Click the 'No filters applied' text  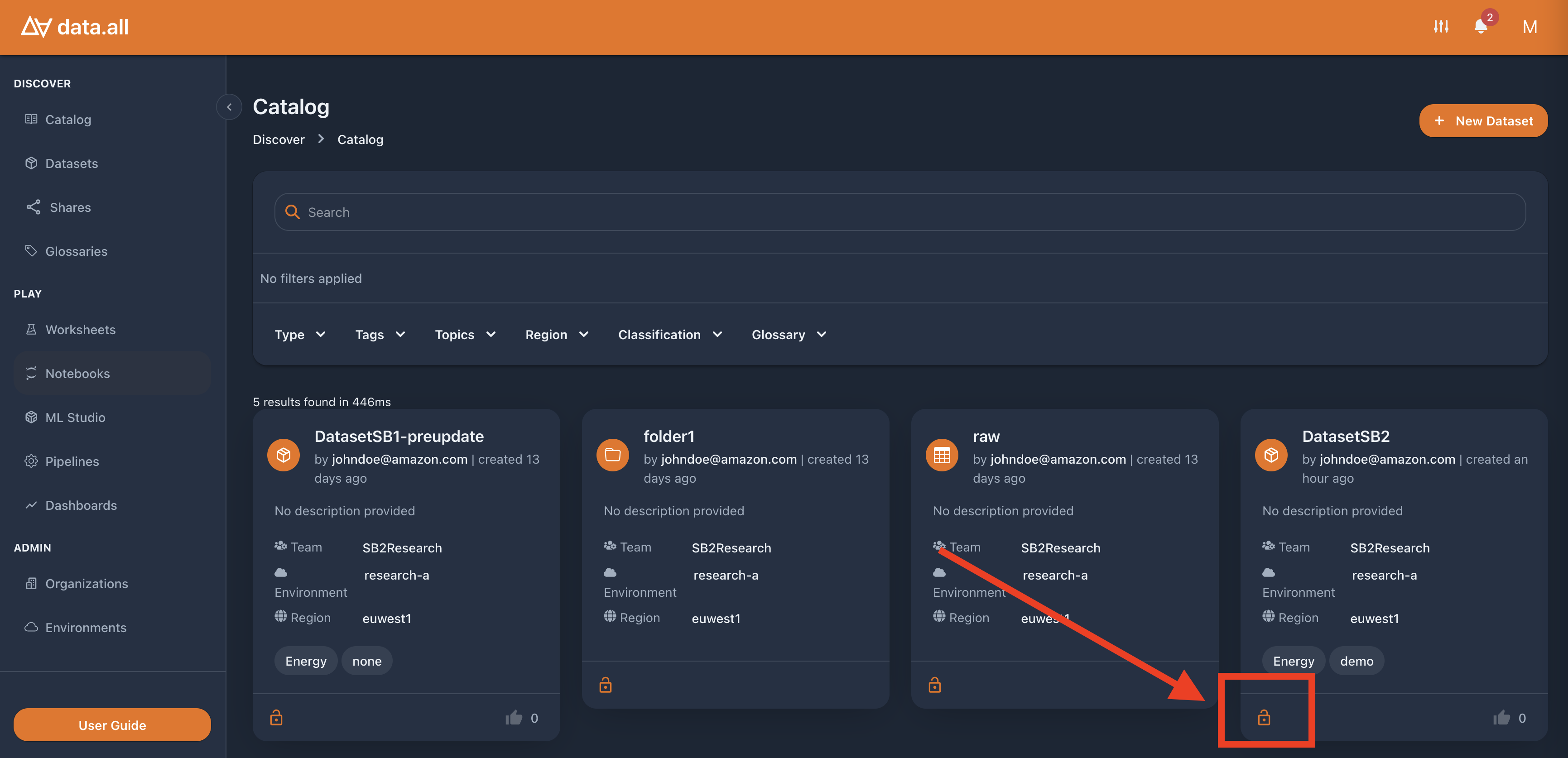[x=311, y=278]
